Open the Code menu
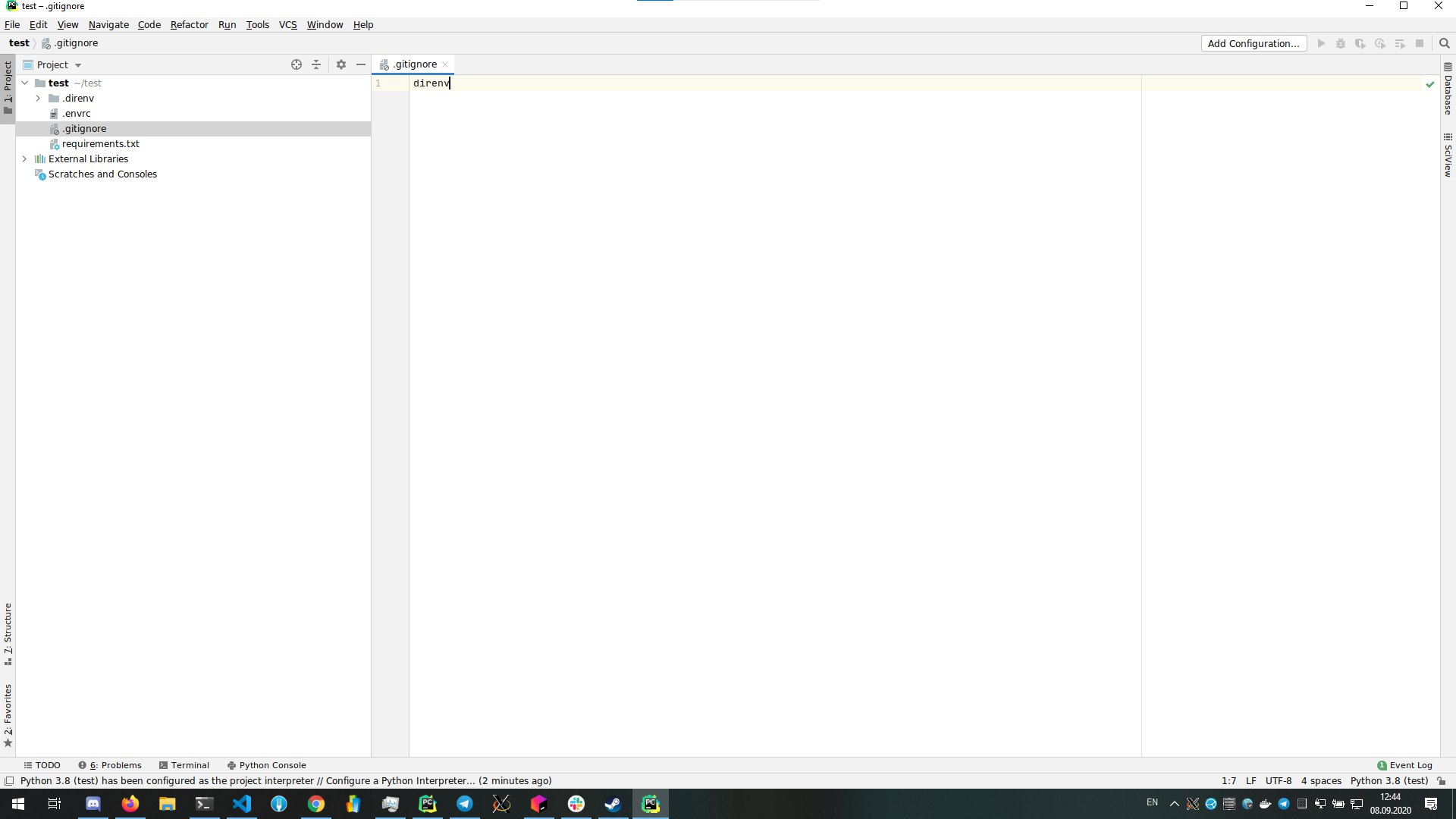The width and height of the screenshot is (1456, 819). tap(149, 24)
